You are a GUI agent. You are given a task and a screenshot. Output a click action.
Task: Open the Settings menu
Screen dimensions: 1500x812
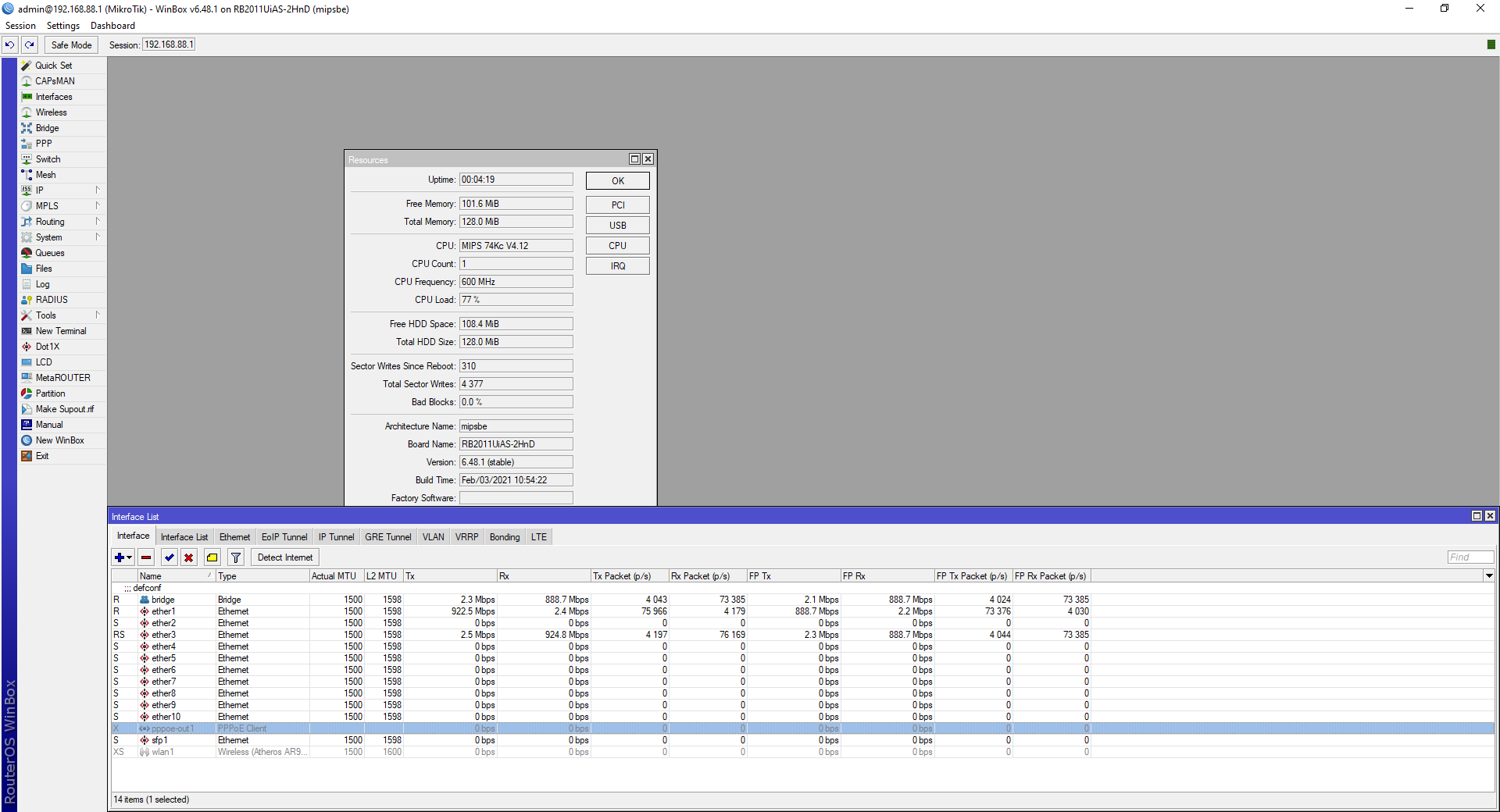63,26
